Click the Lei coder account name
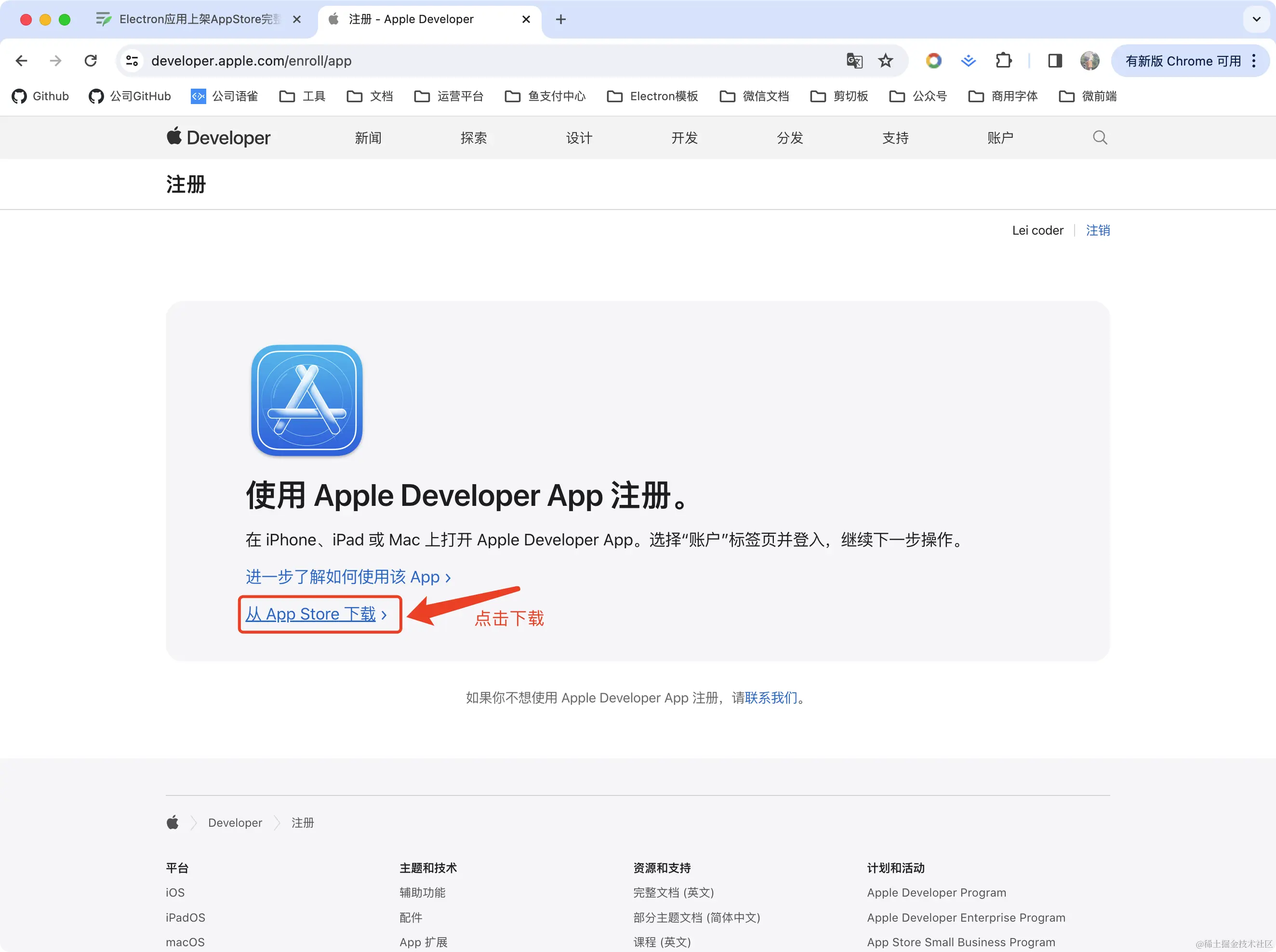The image size is (1276, 952). coord(1037,230)
